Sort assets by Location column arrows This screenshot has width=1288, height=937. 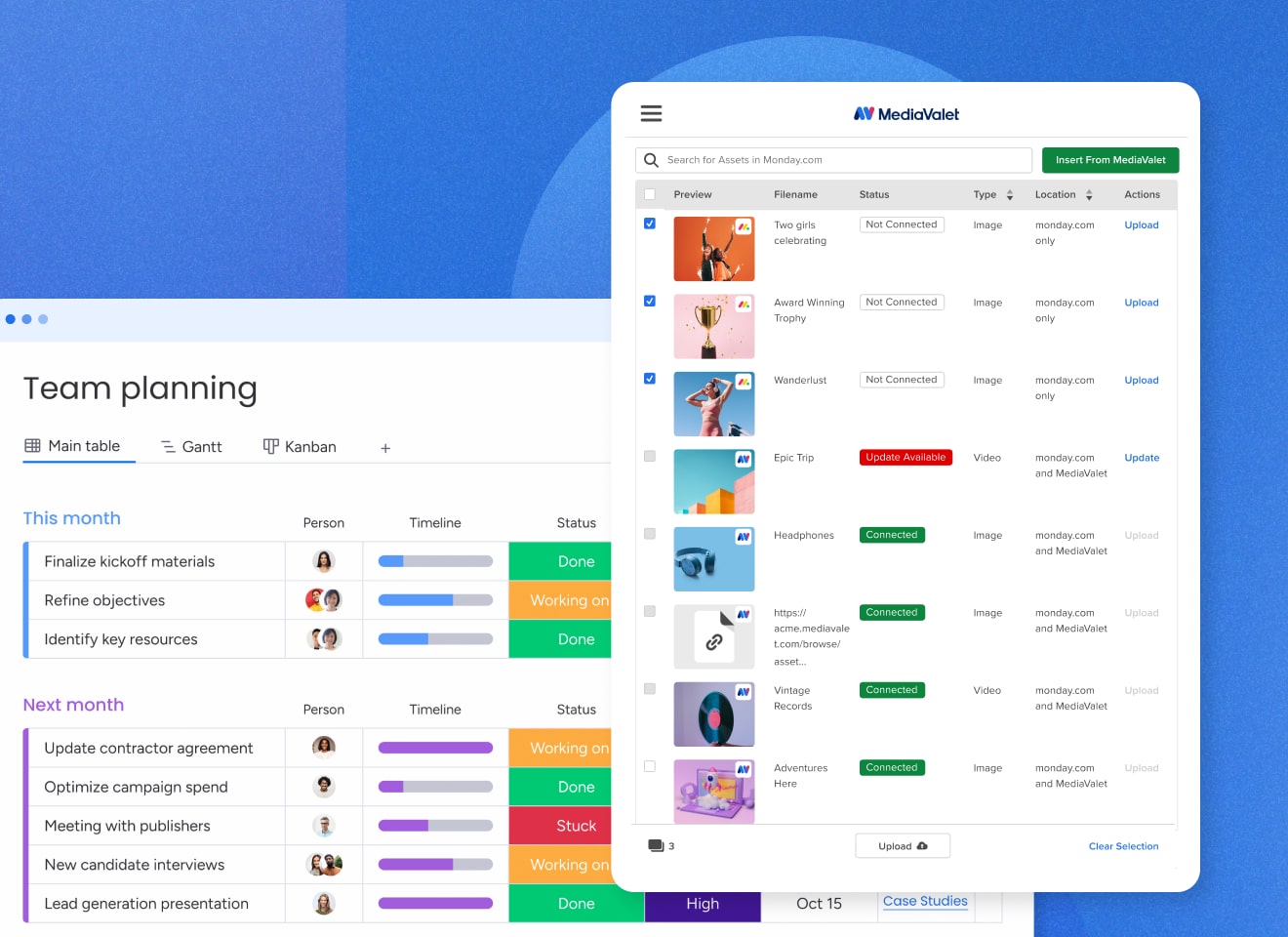[x=1089, y=195]
